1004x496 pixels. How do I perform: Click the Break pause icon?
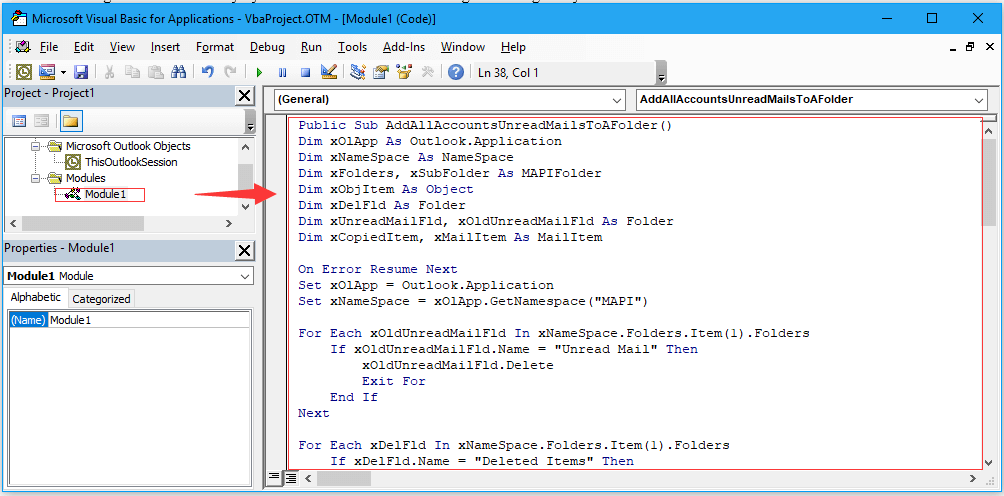pos(282,72)
